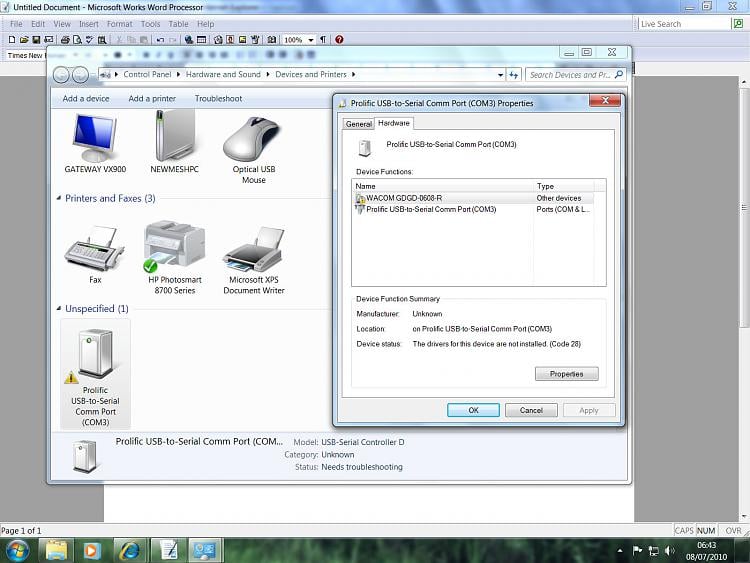The width and height of the screenshot is (750, 563).
Task: Select the Optical USB Mouse device
Action: 254,150
